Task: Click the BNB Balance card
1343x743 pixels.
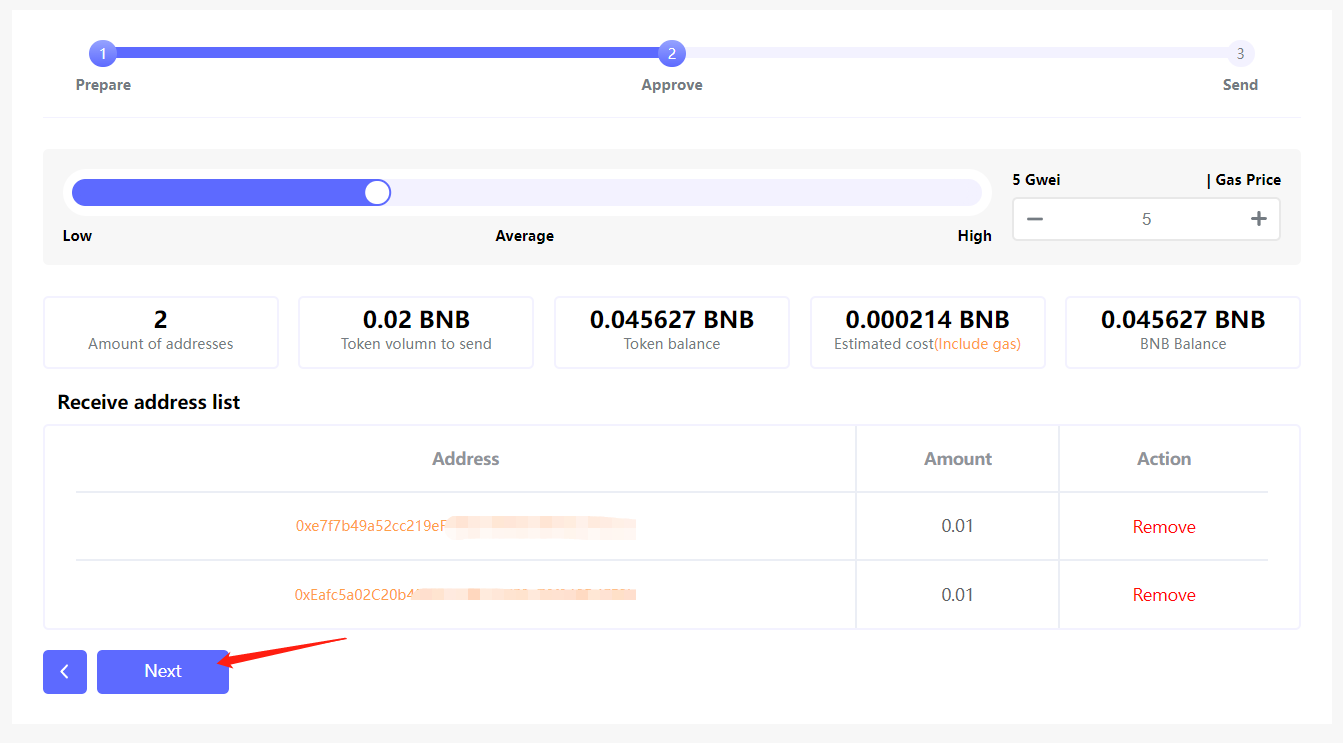Action: coord(1183,332)
